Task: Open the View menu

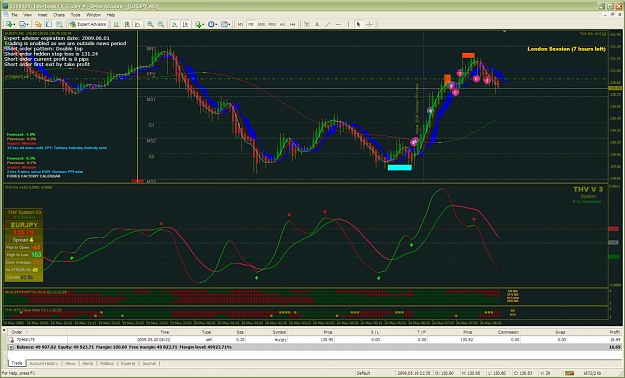Action: 28,15
